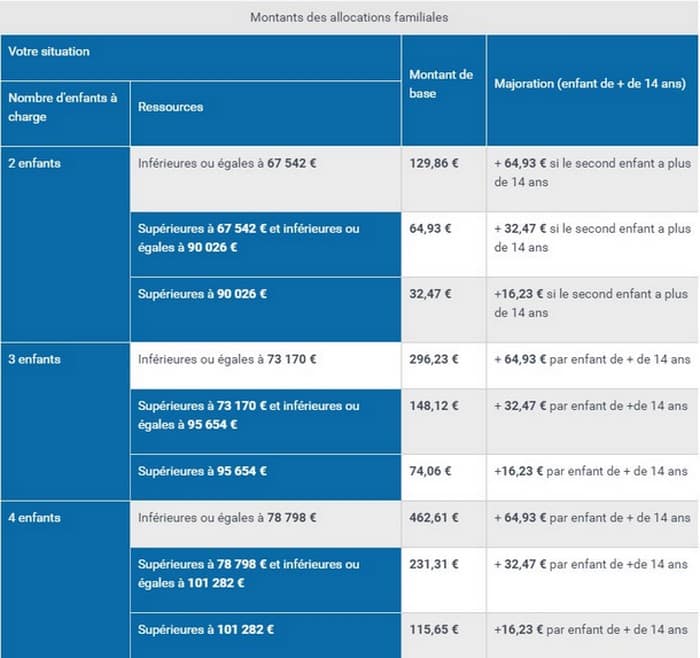Click '+16,23 € si le second enfant' cell

[592, 309]
